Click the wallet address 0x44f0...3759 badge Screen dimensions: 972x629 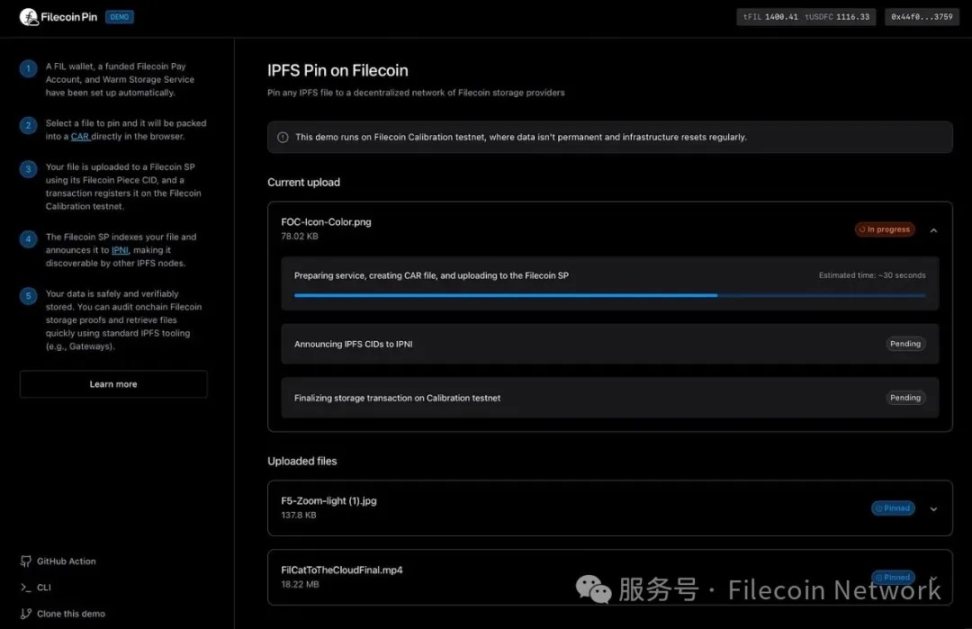(x=921, y=17)
